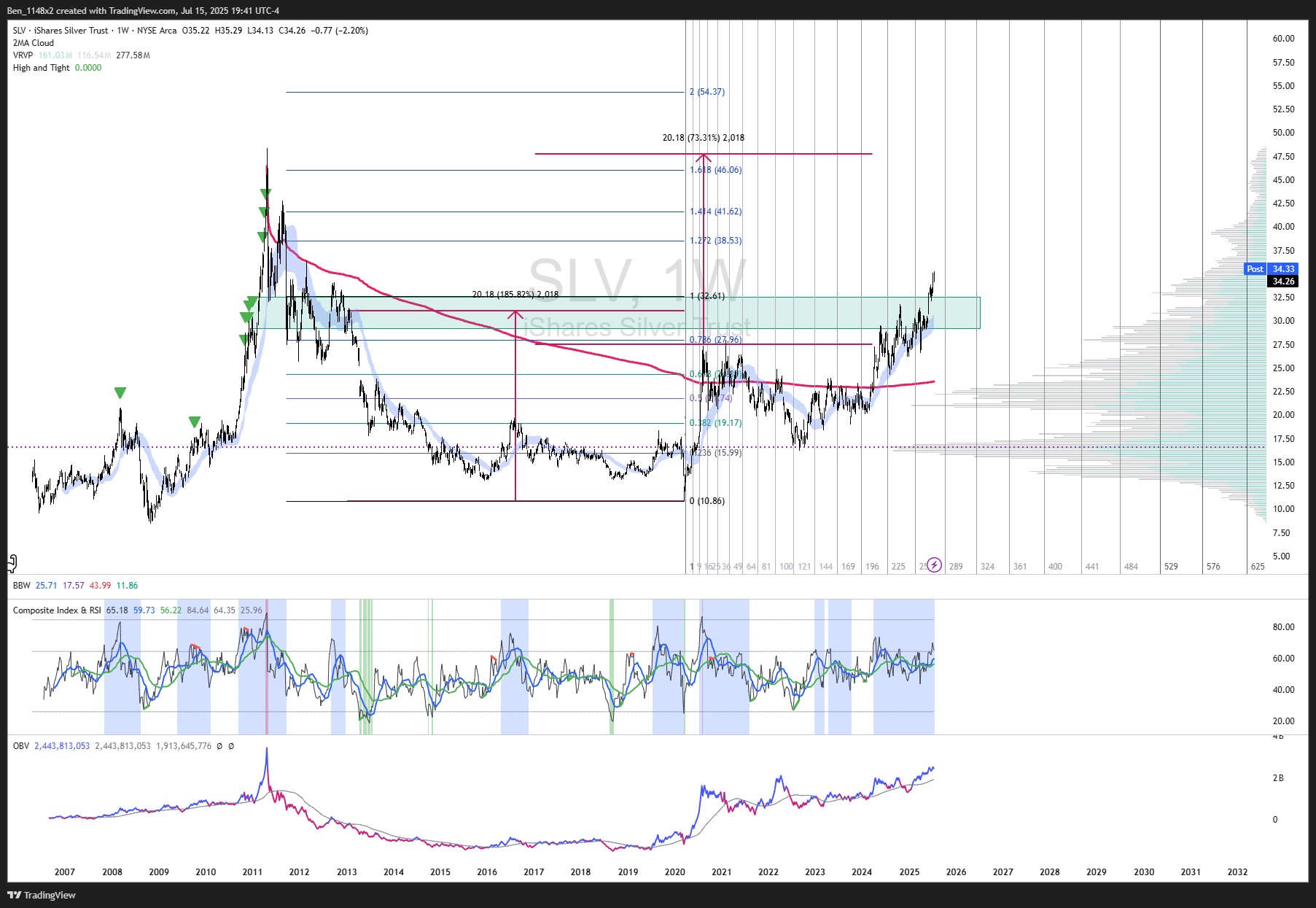Click the blue Post price badge
Viewport: 1316px width, 908px height.
(1255, 269)
